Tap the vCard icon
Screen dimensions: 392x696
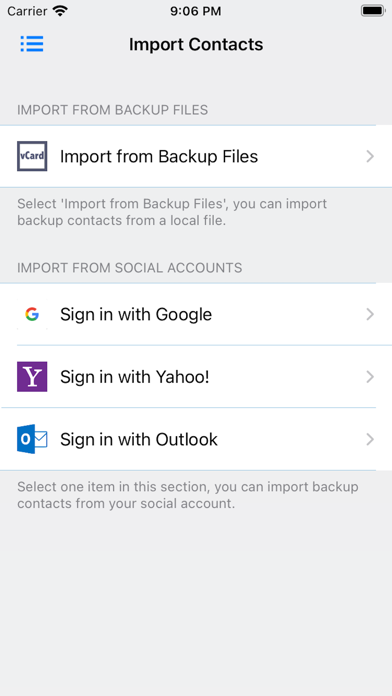click(x=32, y=156)
